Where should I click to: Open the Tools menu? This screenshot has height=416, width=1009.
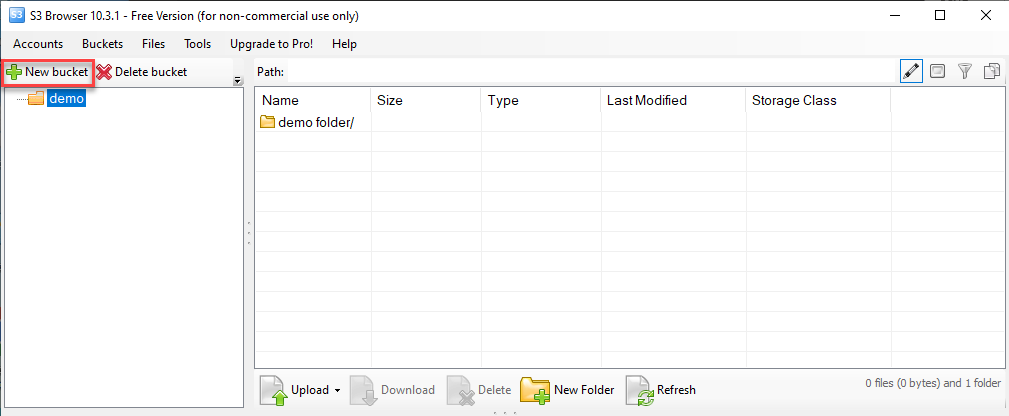click(197, 44)
